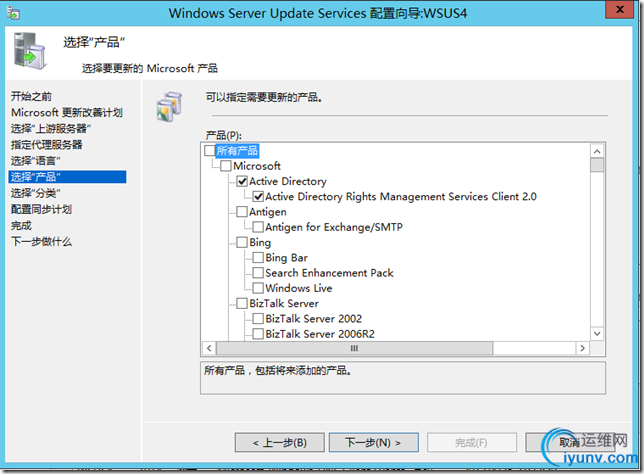Uncheck Active Directory Rights Management Services Client 2.0
The height and width of the screenshot is (474, 644).
[258, 197]
